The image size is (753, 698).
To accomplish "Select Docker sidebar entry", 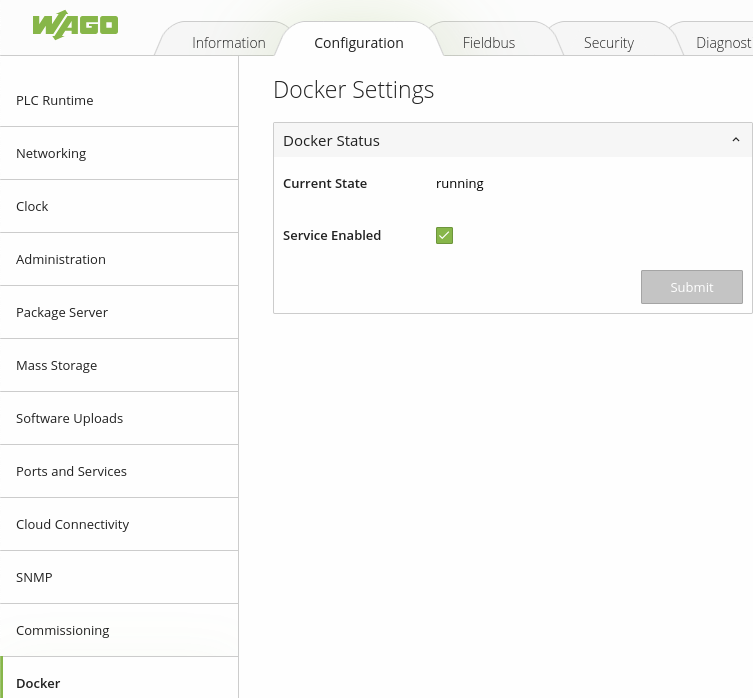I will 119,678.
